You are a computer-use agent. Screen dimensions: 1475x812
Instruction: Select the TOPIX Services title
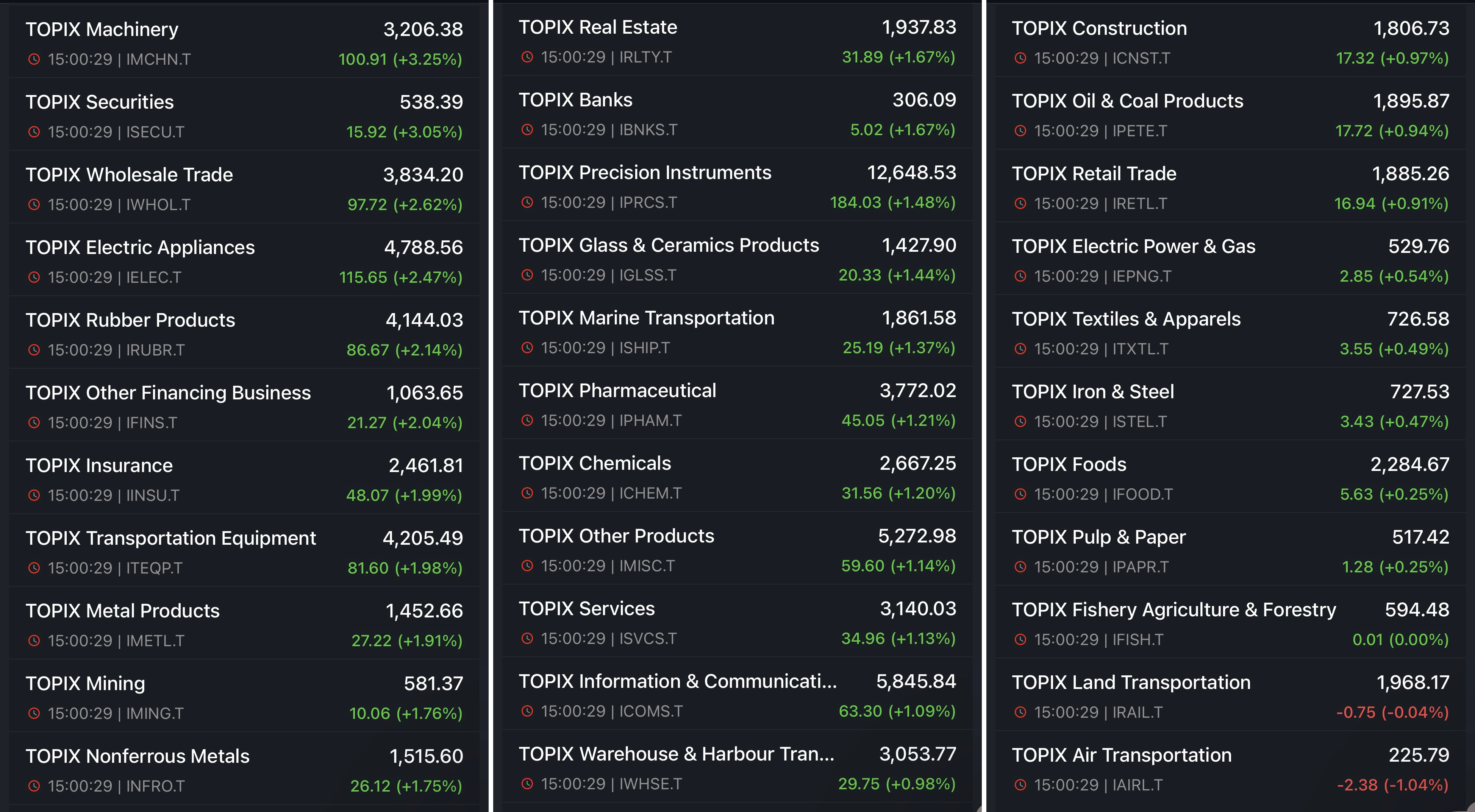click(x=587, y=608)
